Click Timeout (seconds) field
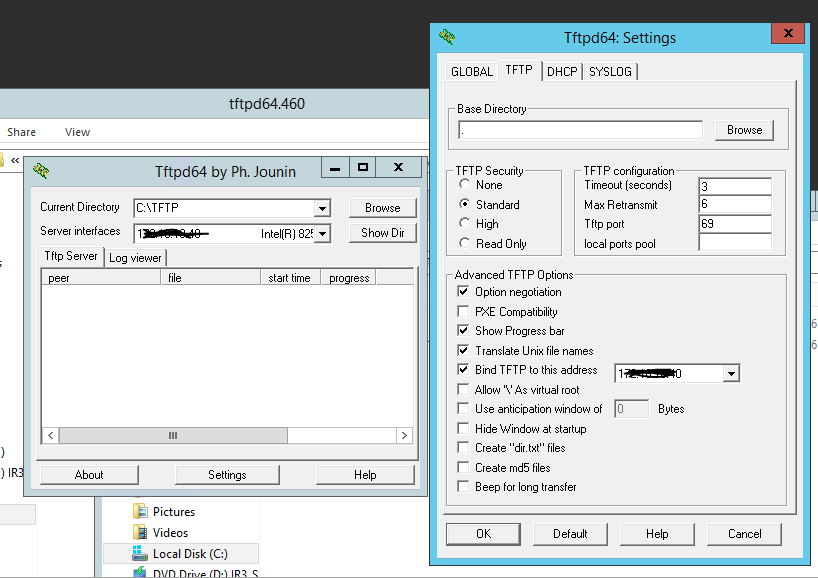Viewport: 818px width, 578px height. point(735,186)
